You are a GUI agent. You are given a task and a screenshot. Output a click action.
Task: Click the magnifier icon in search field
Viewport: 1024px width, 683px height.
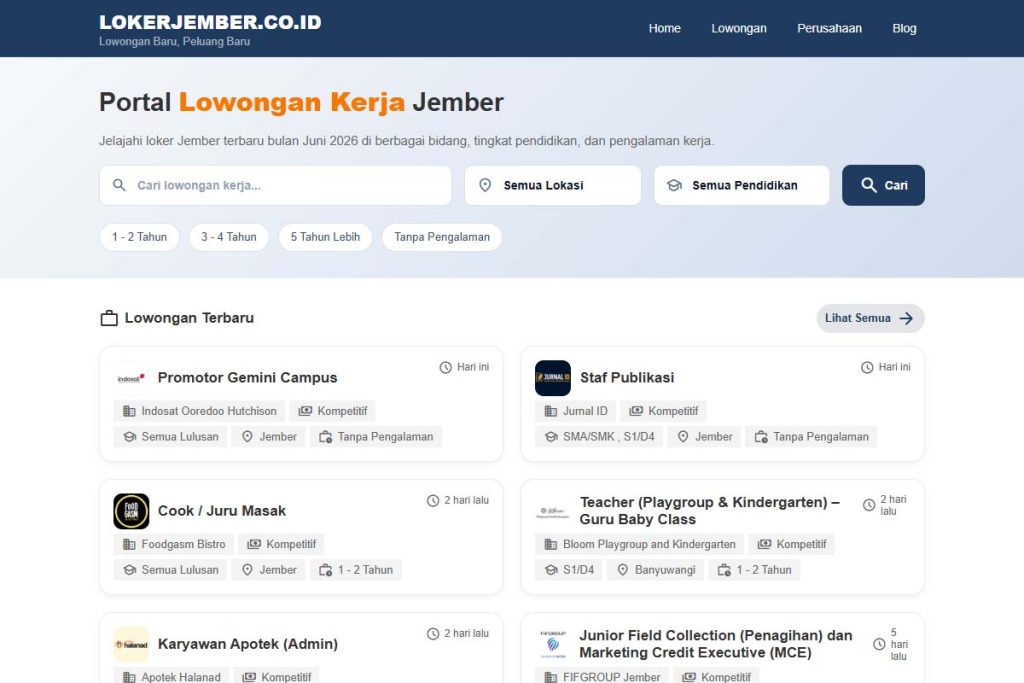[x=119, y=185]
